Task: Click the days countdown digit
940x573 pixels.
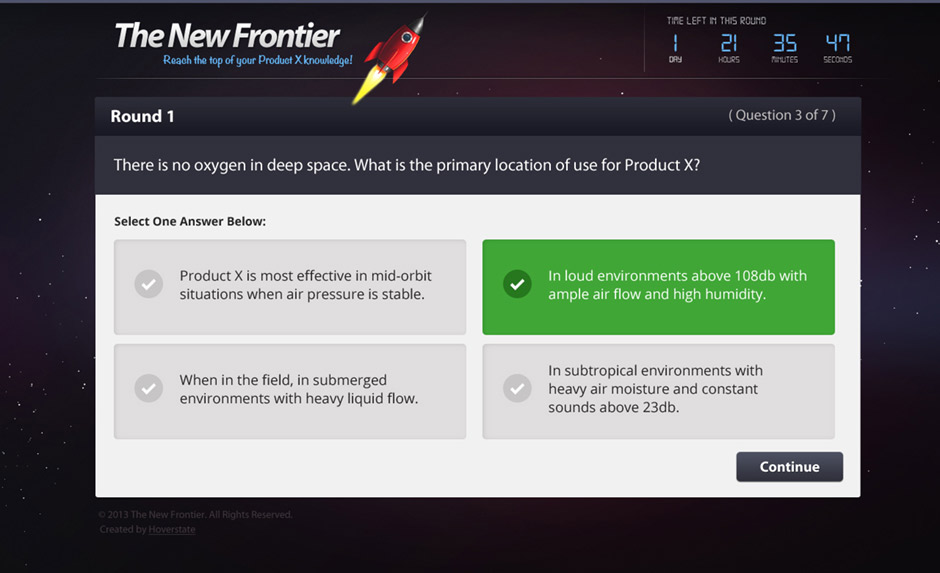Action: [676, 43]
